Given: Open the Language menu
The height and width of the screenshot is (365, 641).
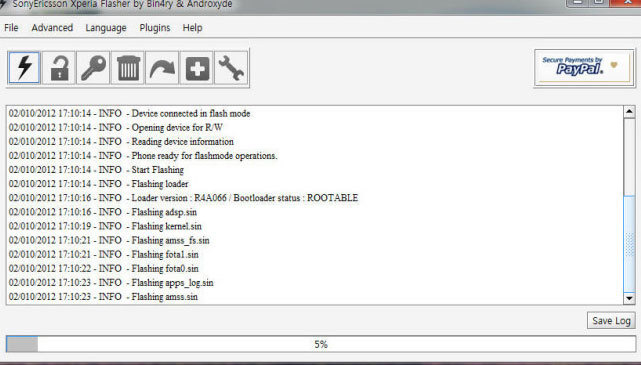Looking at the screenshot, I should (x=106, y=28).
